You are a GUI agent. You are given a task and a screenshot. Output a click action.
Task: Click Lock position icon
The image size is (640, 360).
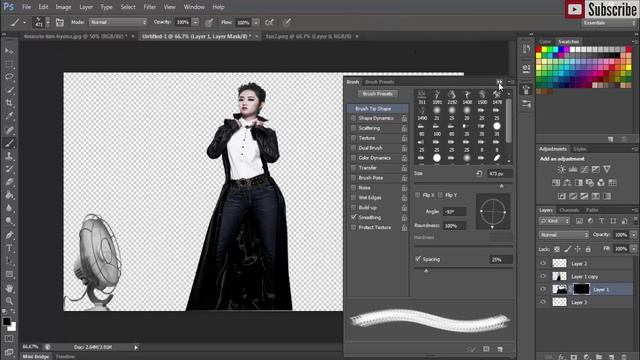tap(578, 249)
